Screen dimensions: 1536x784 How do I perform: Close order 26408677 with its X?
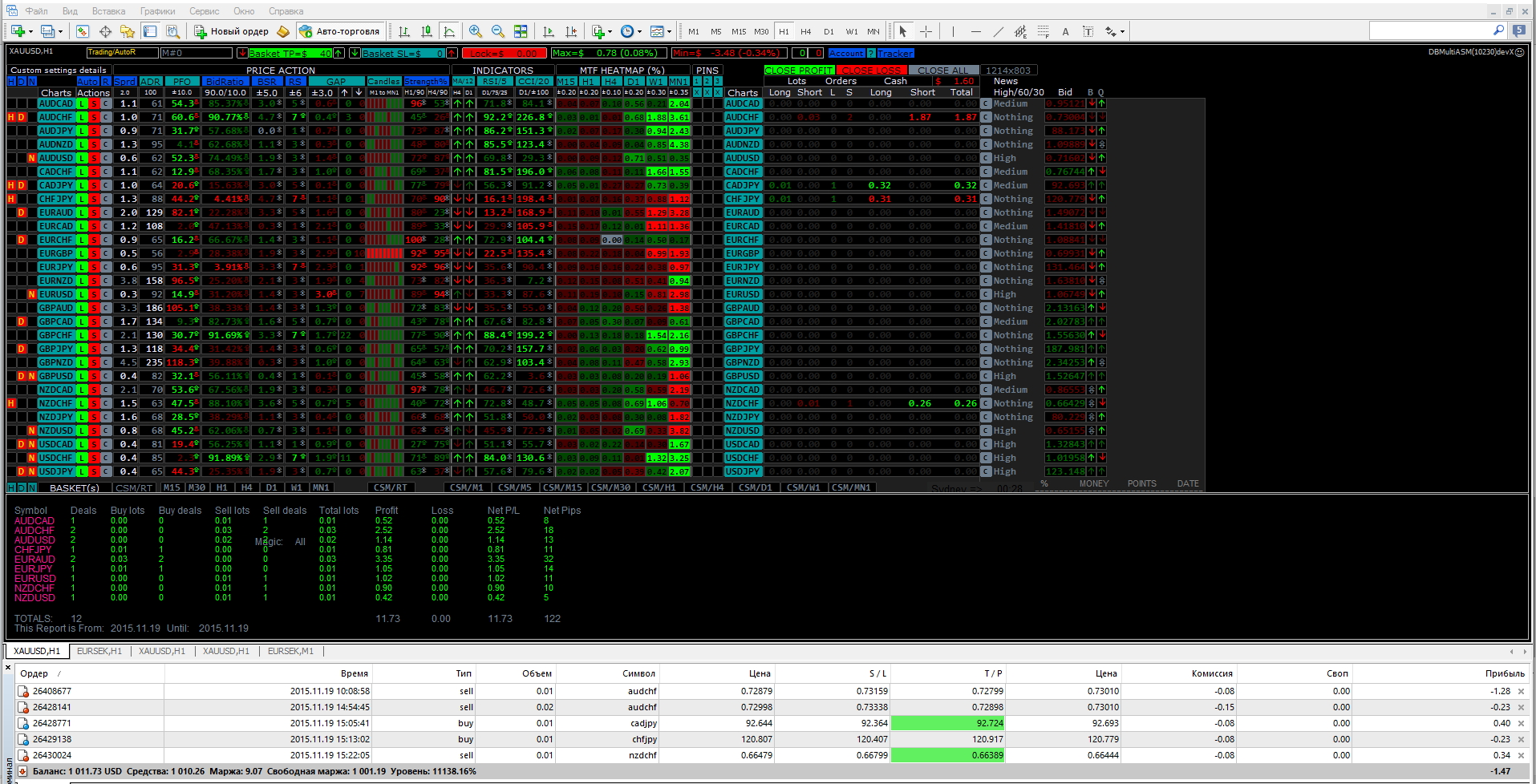[1522, 691]
